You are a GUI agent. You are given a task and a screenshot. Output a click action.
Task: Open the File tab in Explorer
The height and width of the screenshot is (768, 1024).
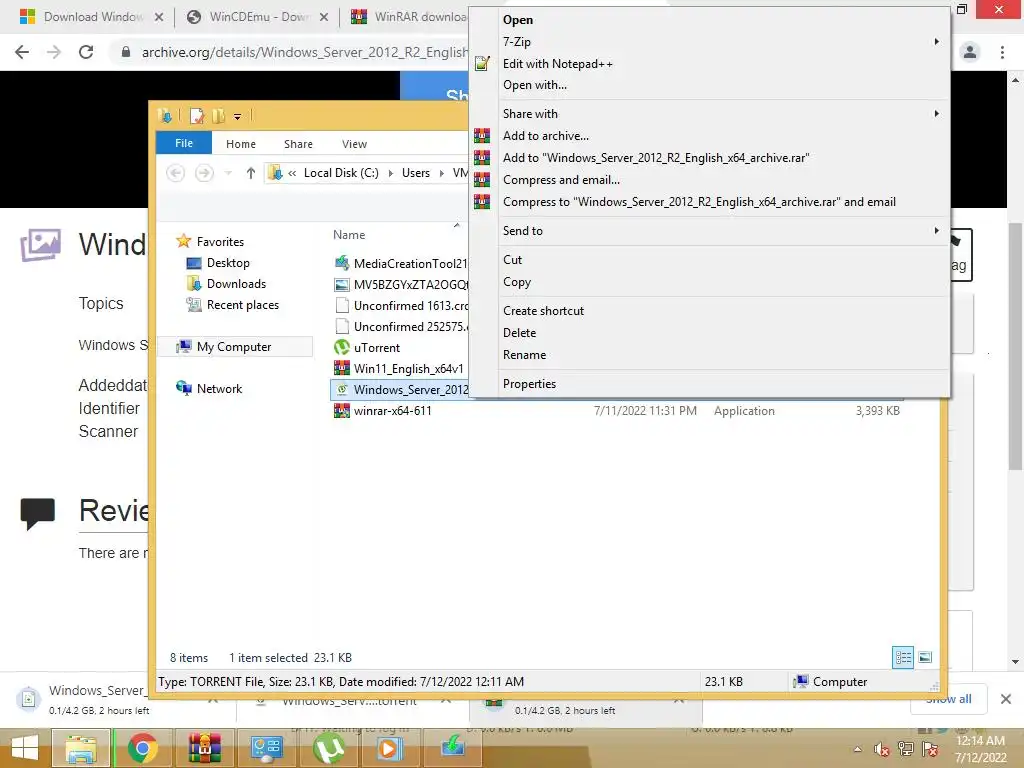tap(184, 143)
